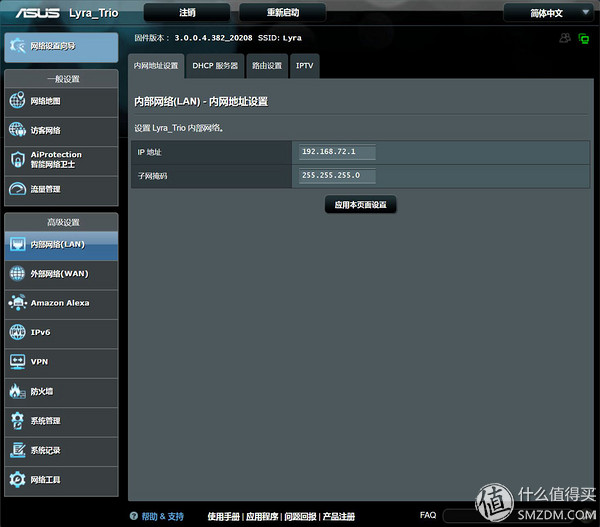Open 外部网络(WAN) menu item
Screen dimensions: 600x527
tap(61, 274)
